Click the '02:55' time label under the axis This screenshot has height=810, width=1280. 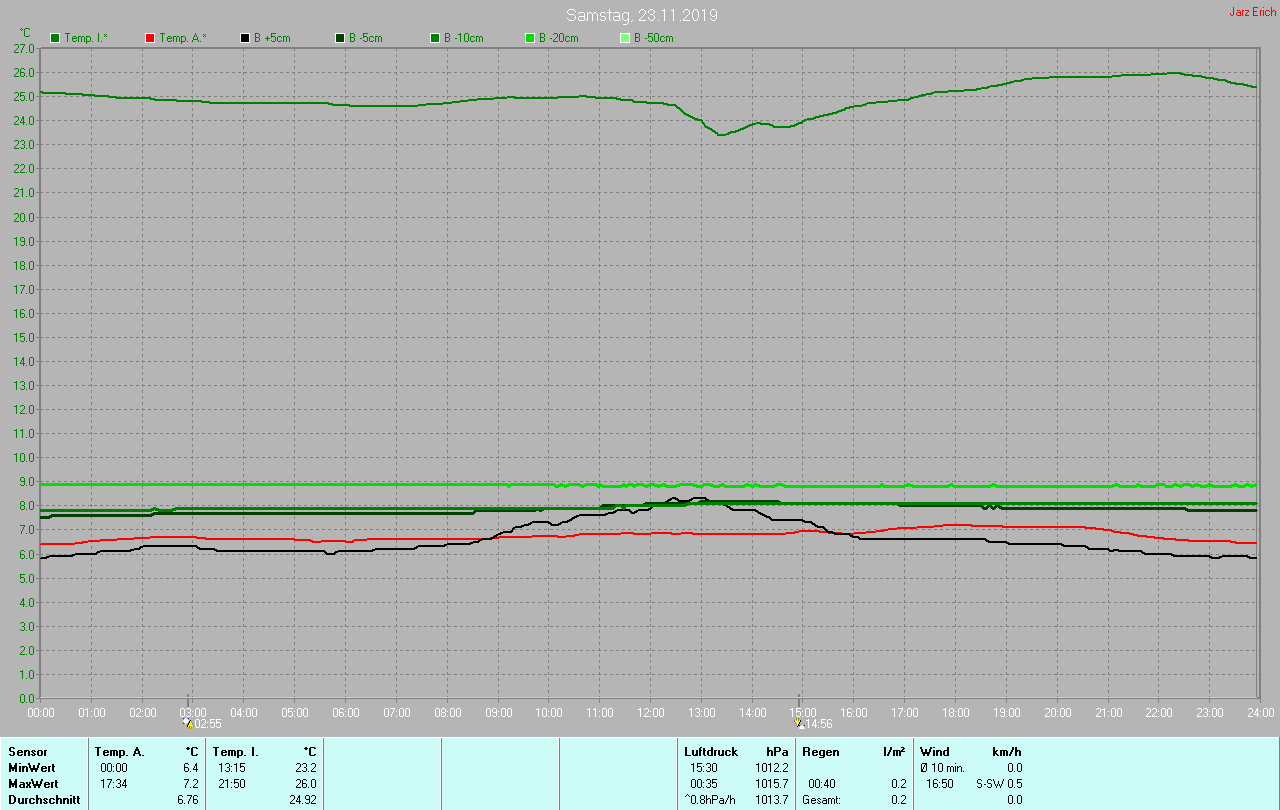click(x=207, y=724)
